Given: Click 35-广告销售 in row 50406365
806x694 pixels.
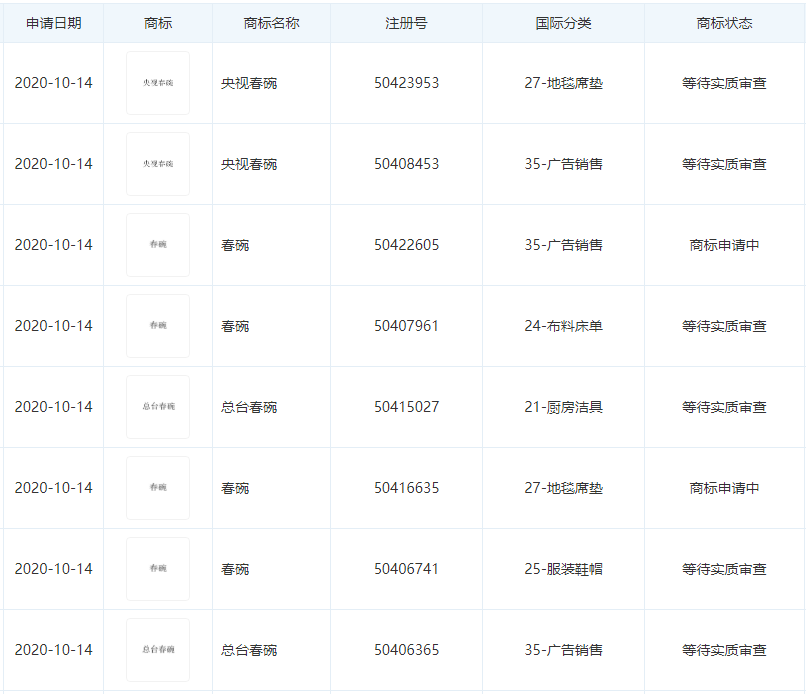Looking at the screenshot, I should 563,650.
